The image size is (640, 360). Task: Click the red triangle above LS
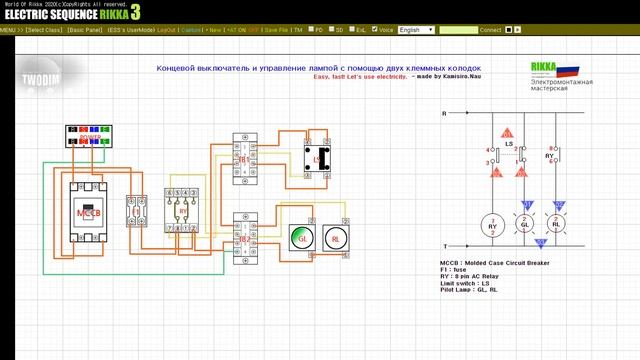pos(507,133)
